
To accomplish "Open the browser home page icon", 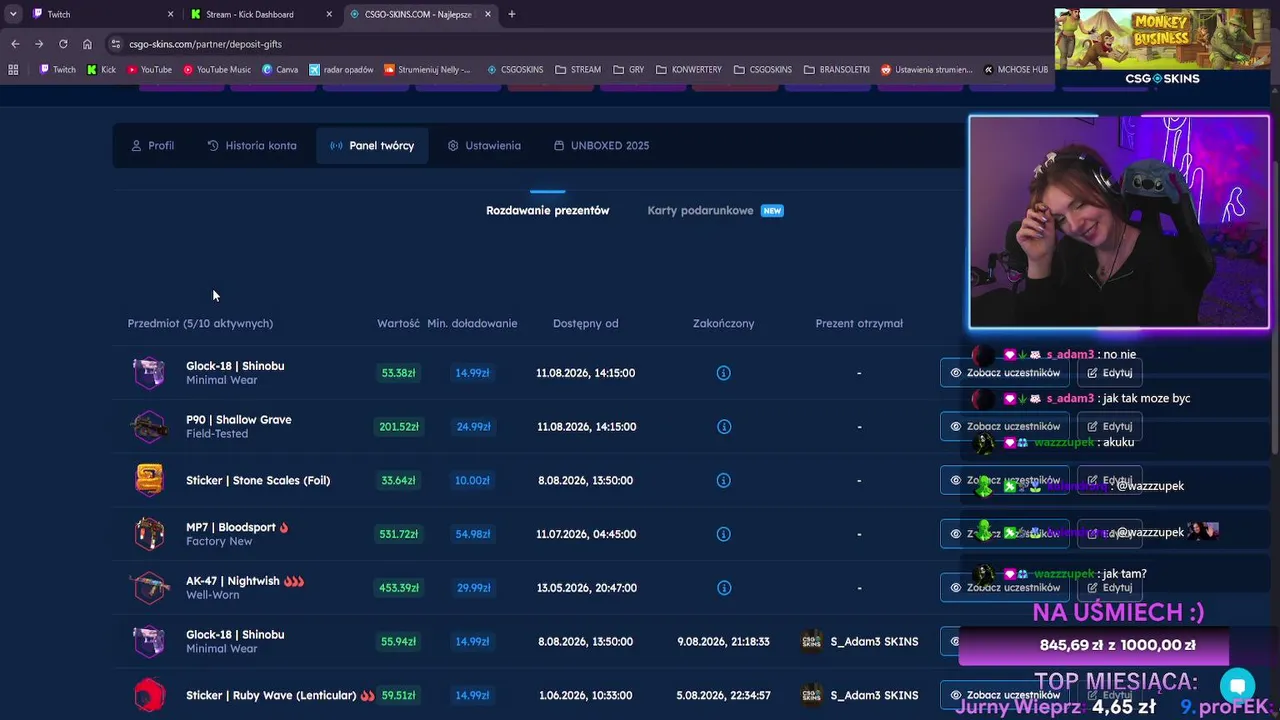I will click(87, 44).
